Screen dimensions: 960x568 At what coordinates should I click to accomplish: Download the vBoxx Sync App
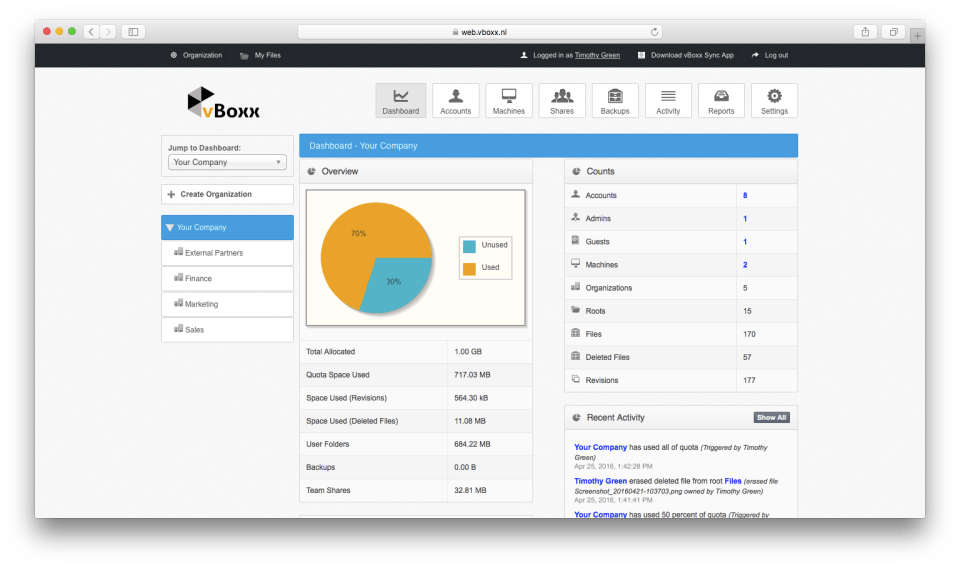tap(686, 55)
